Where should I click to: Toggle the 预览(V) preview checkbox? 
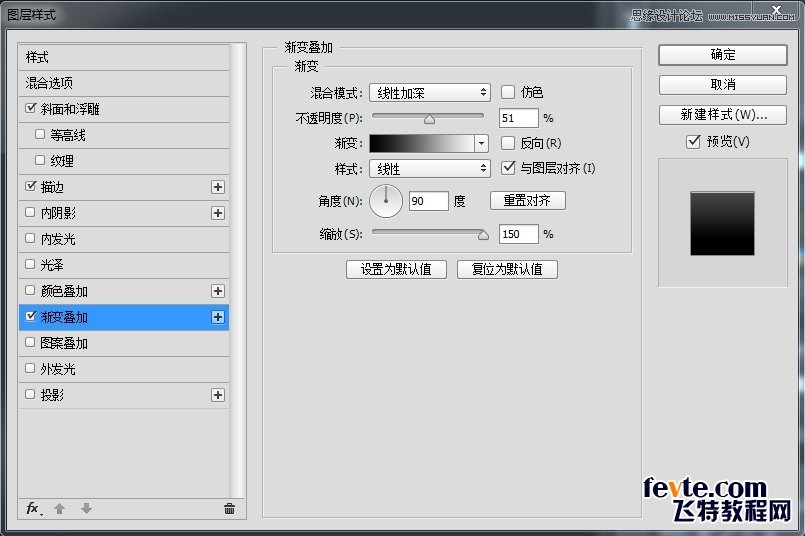pyautogui.click(x=693, y=141)
